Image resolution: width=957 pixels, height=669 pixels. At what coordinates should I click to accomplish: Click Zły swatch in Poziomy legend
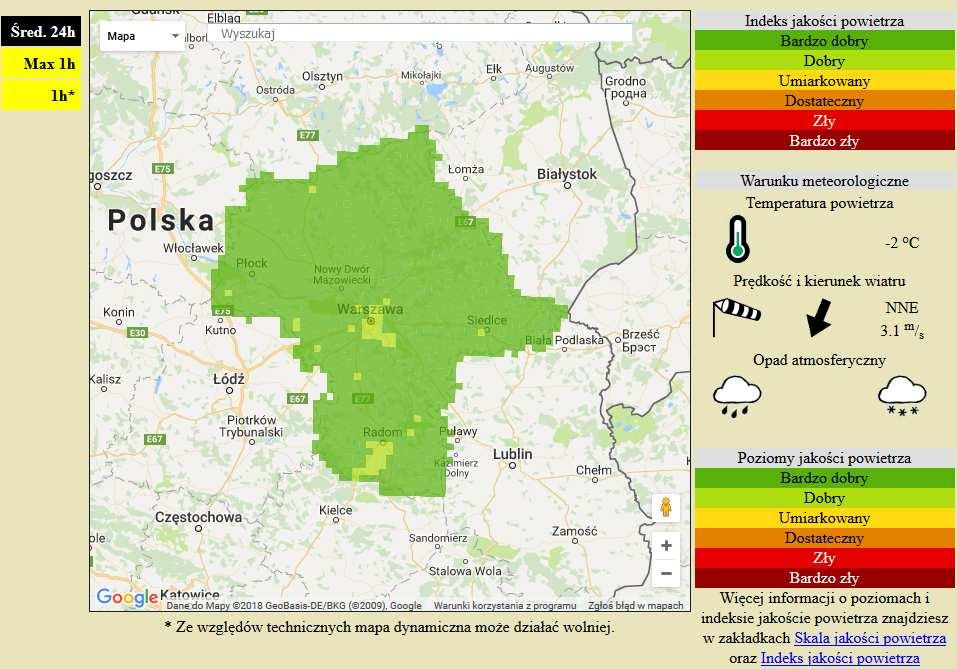coord(825,558)
